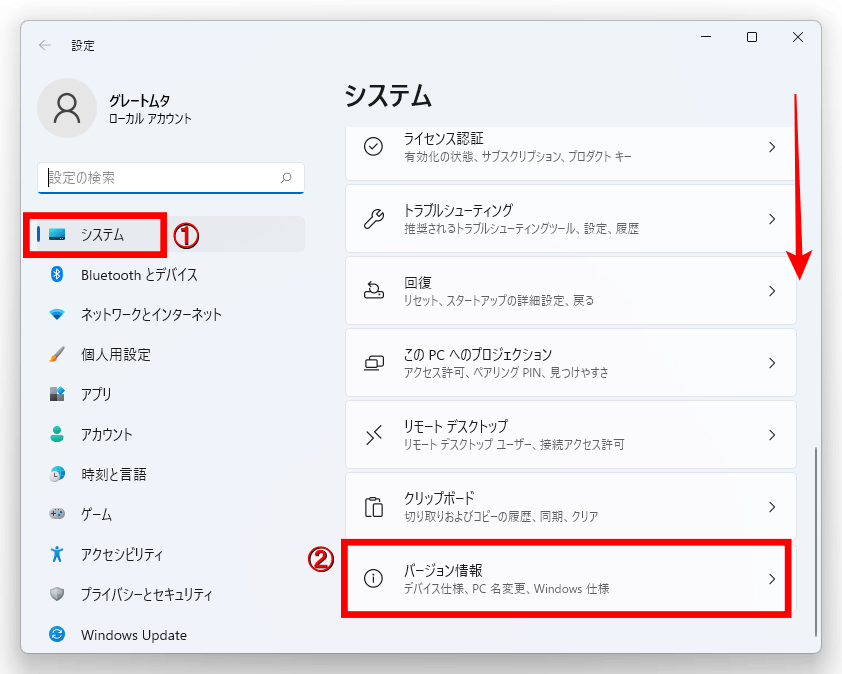Click the システム page heading
Screen dimensions: 842x674
click(388, 96)
